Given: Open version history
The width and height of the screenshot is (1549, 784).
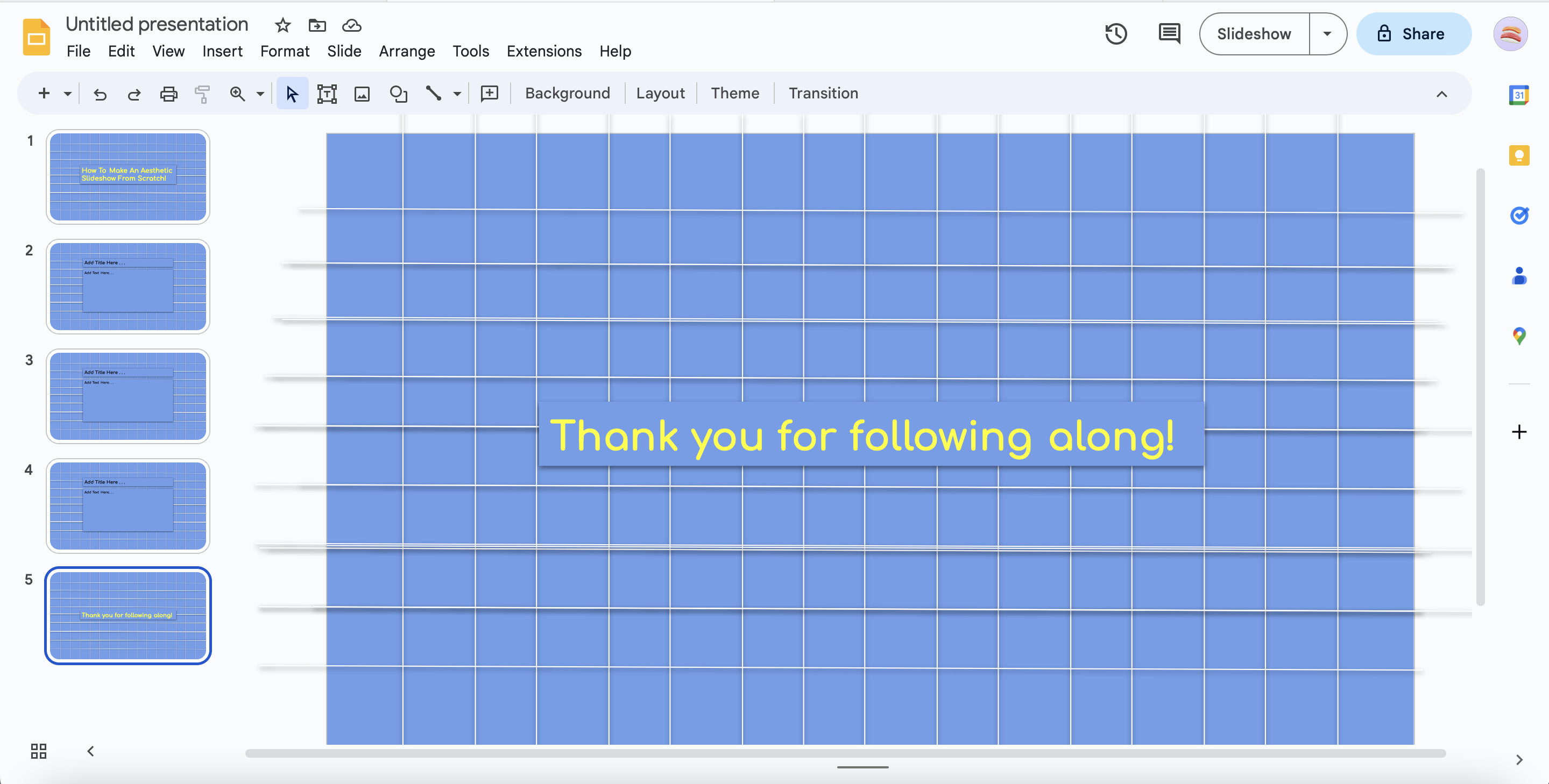Looking at the screenshot, I should click(x=1116, y=34).
